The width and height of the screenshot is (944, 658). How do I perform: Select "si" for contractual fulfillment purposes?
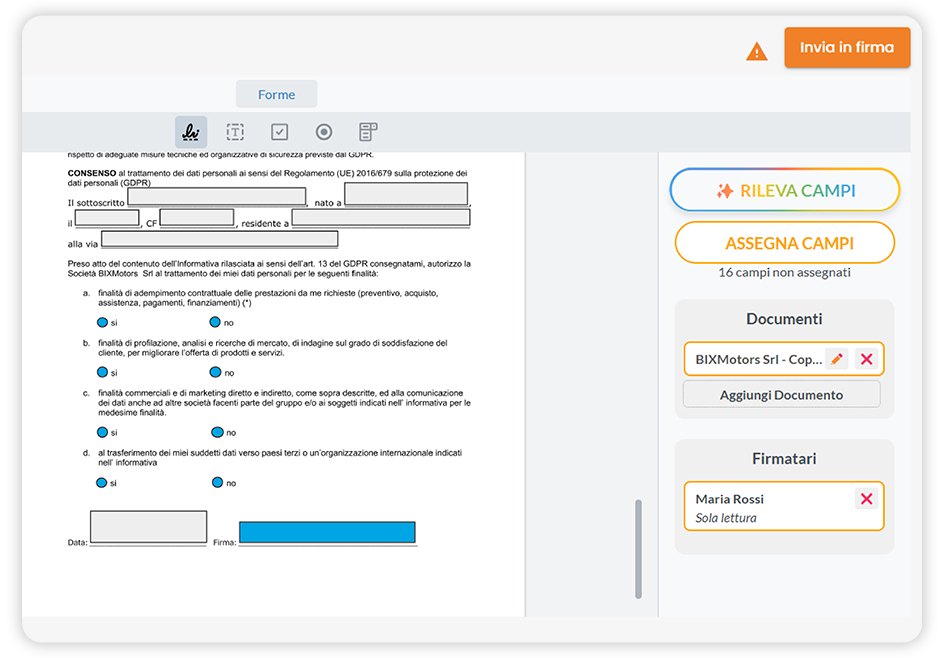coord(102,322)
